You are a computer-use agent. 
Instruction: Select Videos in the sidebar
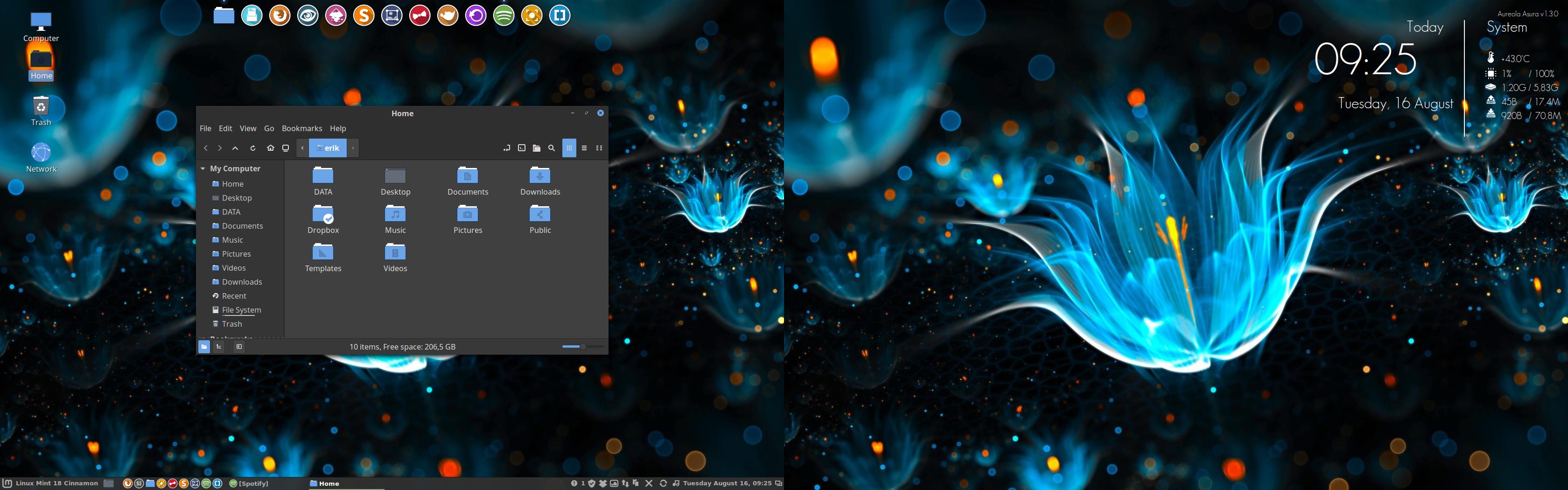229,268
